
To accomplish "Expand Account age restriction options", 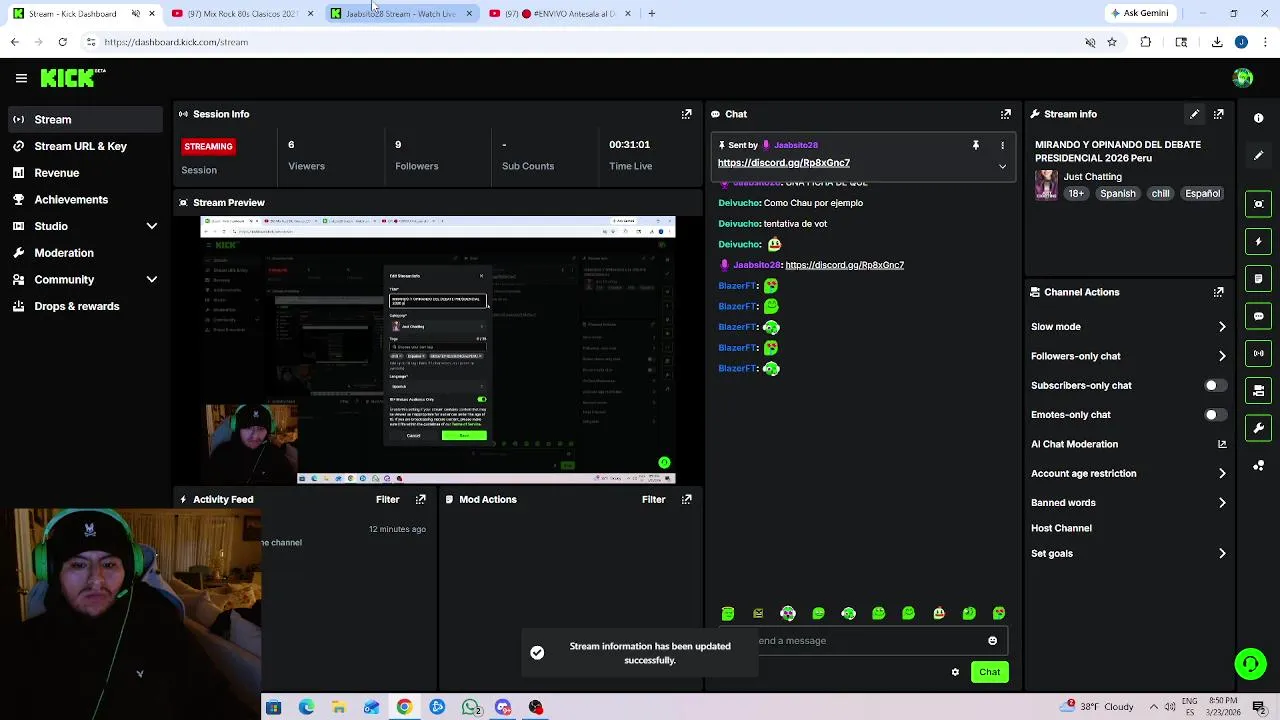I will [1222, 473].
